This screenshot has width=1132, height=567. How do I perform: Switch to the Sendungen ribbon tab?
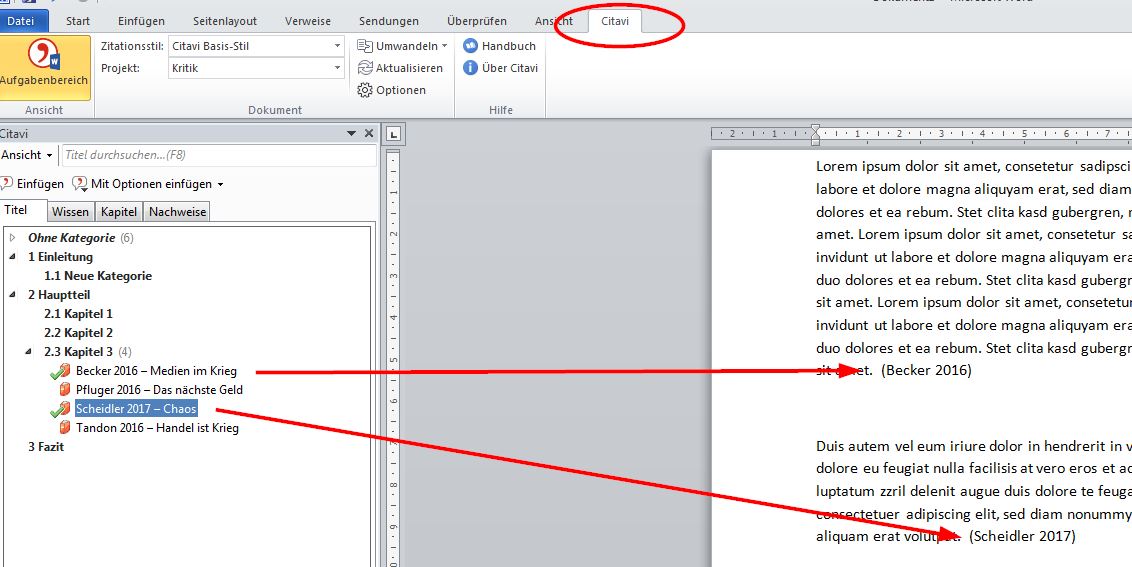388,21
